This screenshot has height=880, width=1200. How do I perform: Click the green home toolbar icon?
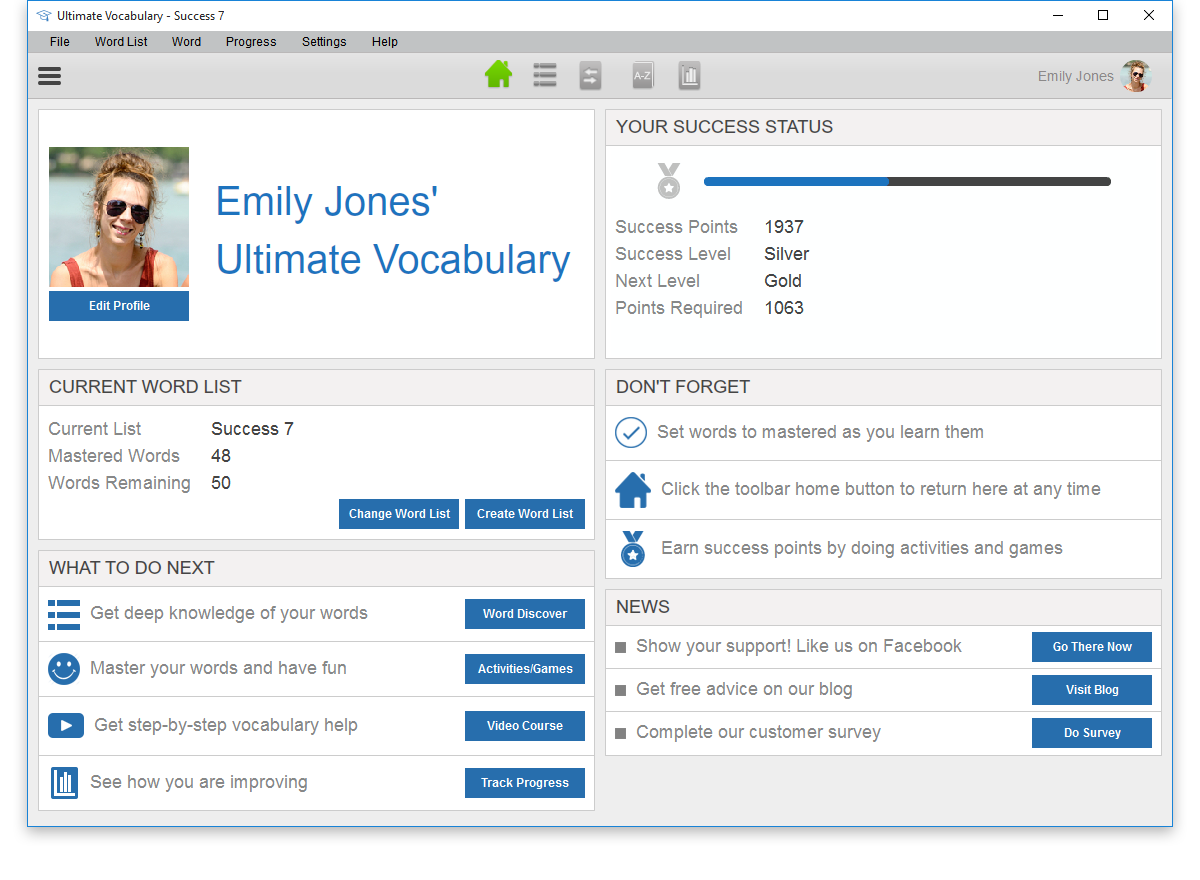click(498, 75)
